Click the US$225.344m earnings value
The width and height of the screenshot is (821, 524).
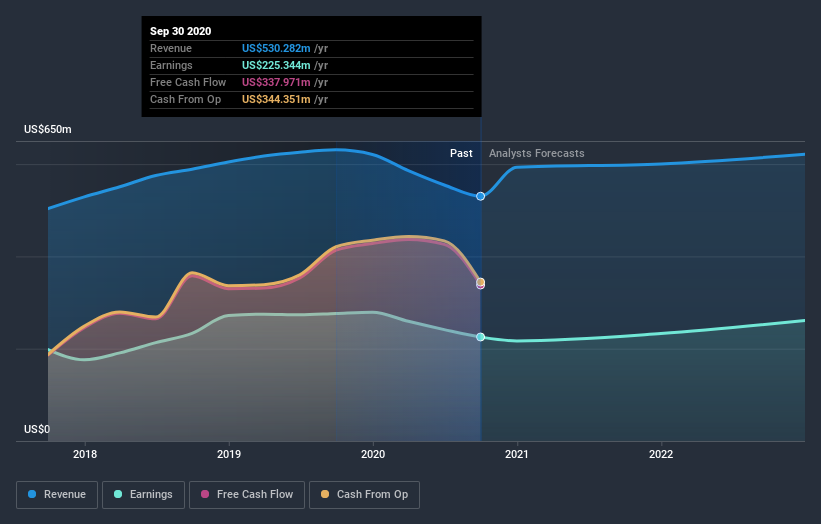pyautogui.click(x=276, y=65)
